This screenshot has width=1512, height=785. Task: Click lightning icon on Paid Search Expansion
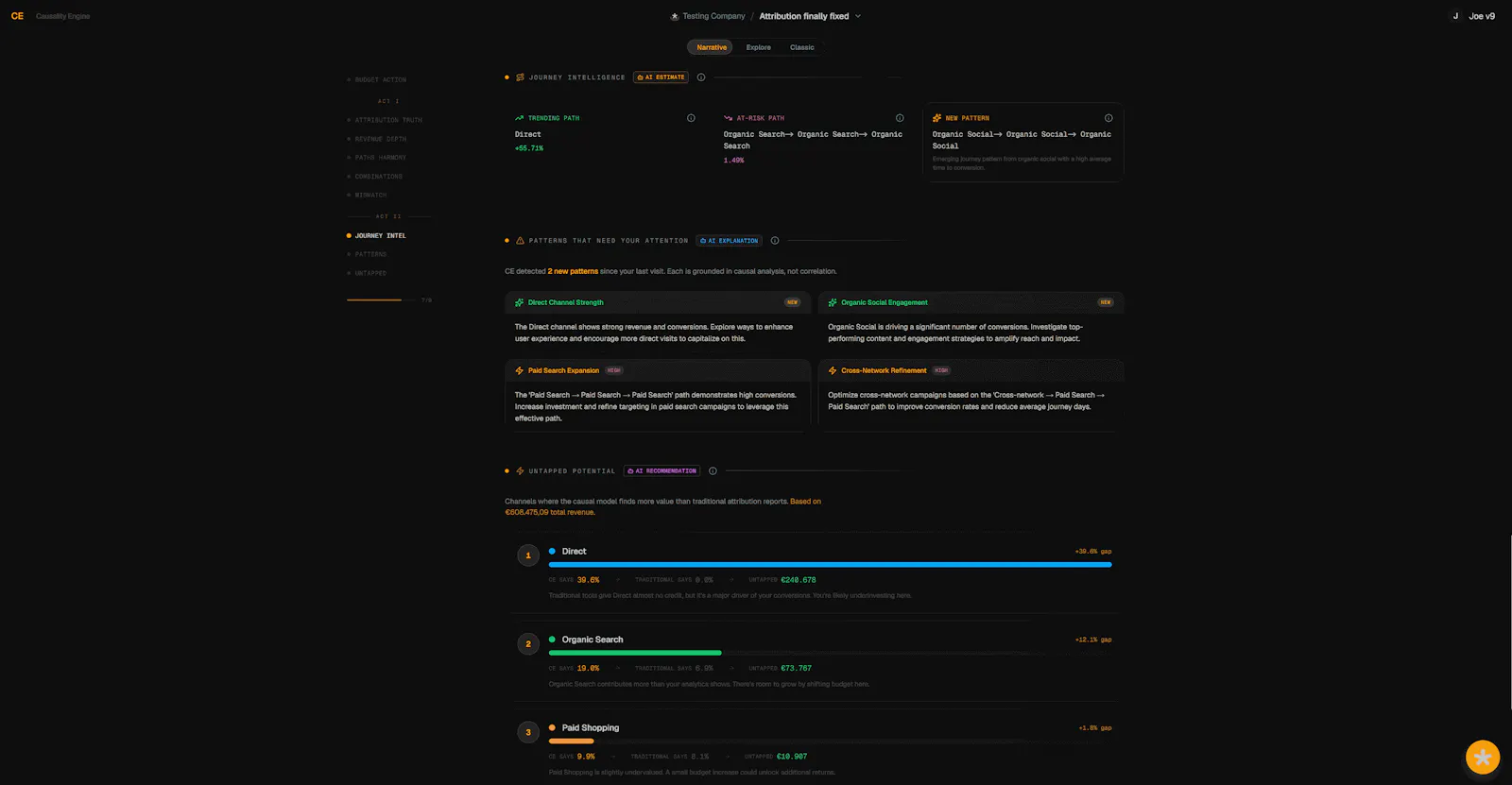tap(519, 370)
